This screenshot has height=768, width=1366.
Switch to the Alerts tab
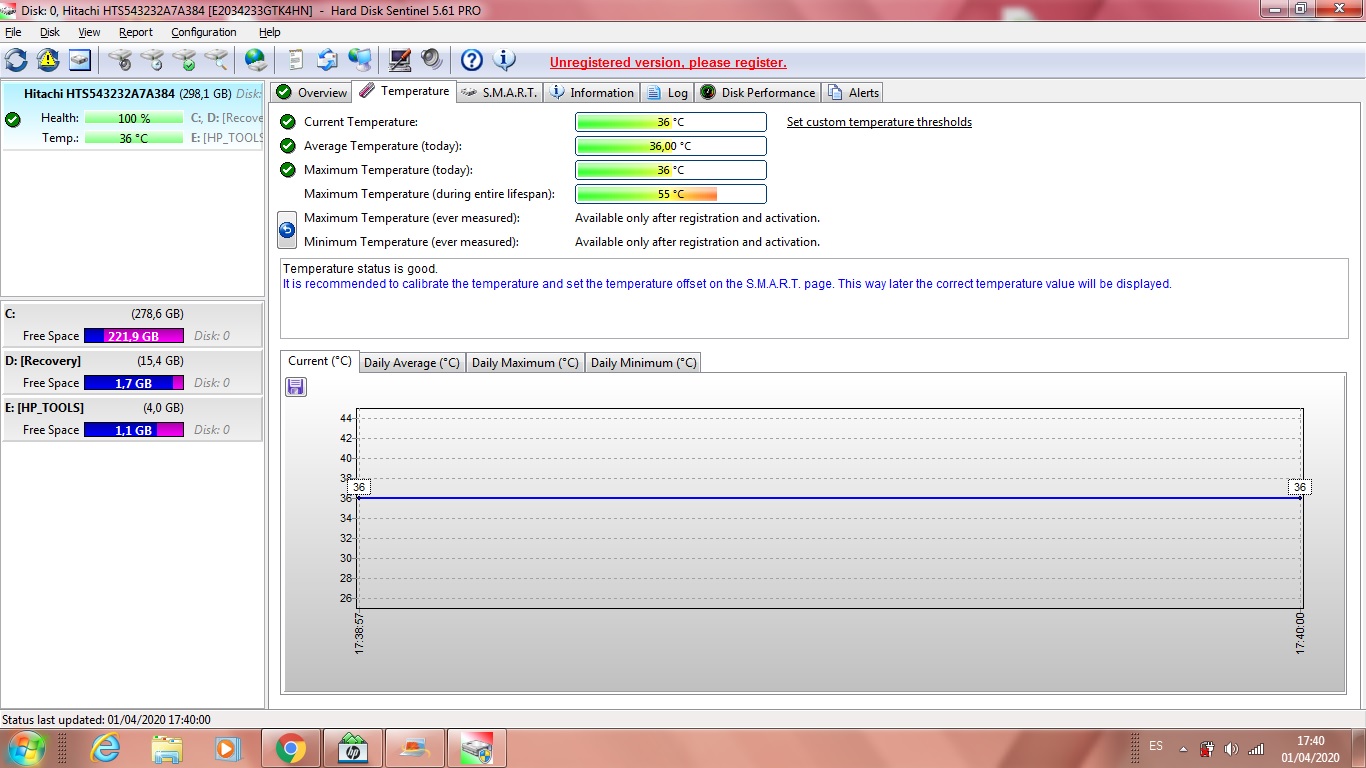coord(853,92)
